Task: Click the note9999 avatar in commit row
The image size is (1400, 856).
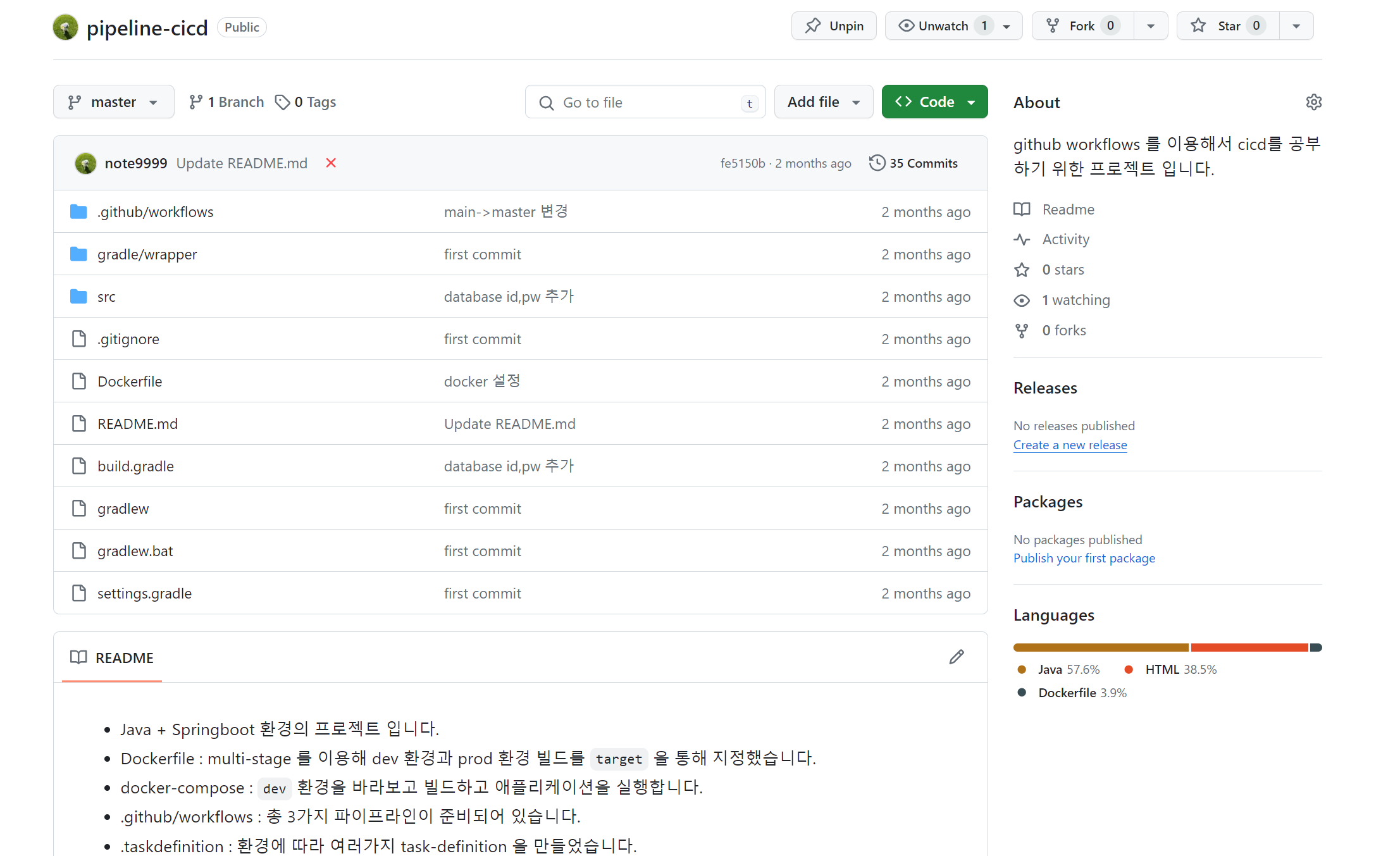Action: tap(85, 163)
